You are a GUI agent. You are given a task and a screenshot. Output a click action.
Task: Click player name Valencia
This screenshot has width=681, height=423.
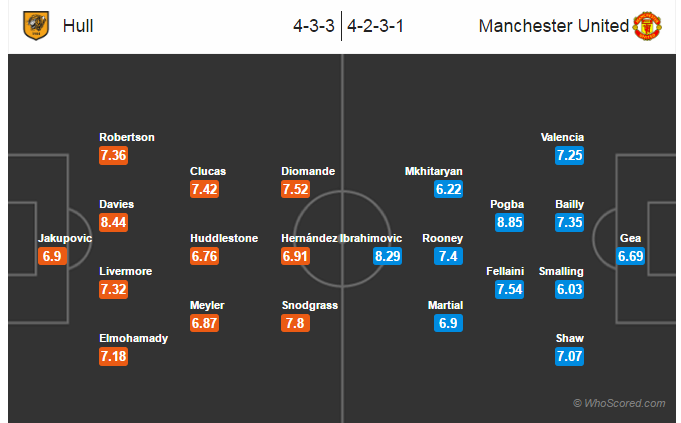coord(562,137)
